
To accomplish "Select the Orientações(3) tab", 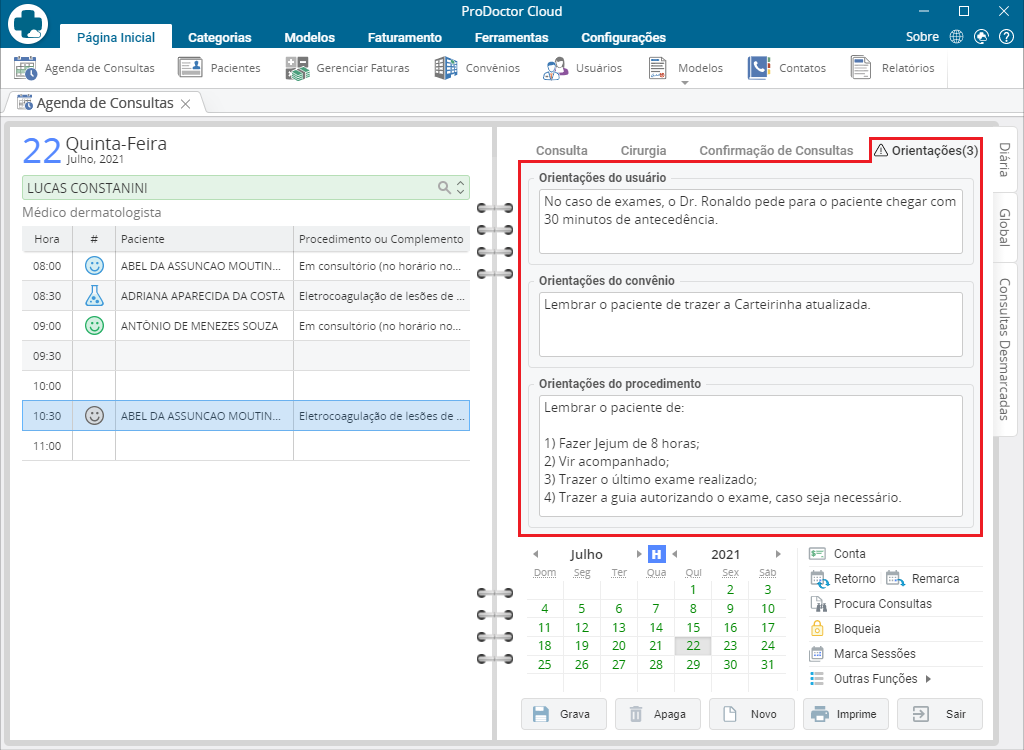I will [x=925, y=150].
